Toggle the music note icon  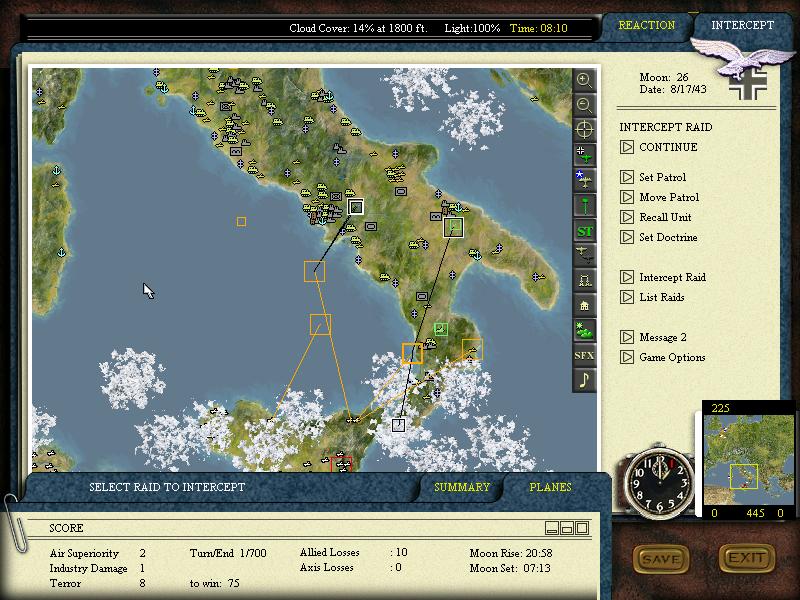(584, 380)
